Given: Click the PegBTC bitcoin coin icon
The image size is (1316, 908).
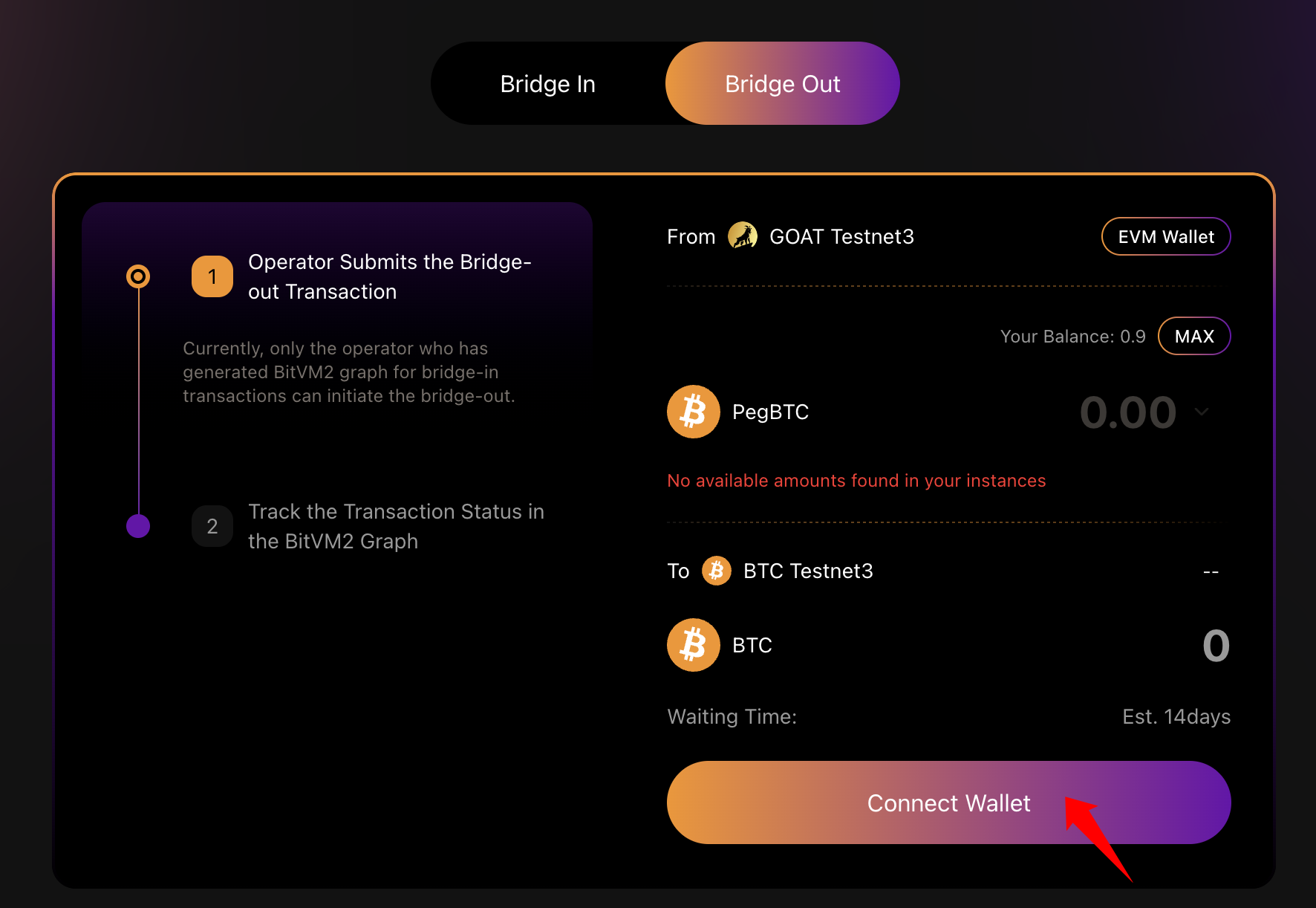Looking at the screenshot, I should pyautogui.click(x=694, y=412).
